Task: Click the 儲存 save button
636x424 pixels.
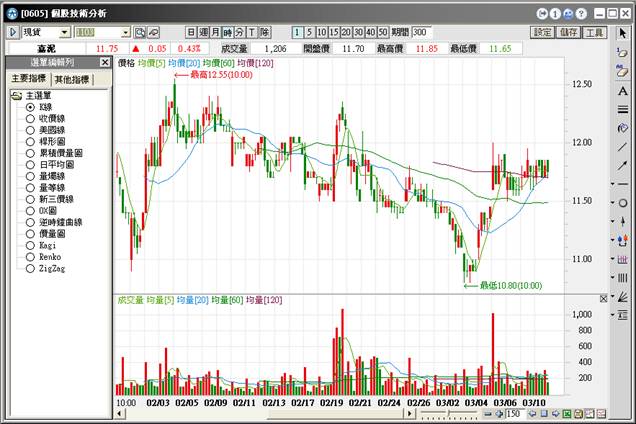Action: coord(569,33)
